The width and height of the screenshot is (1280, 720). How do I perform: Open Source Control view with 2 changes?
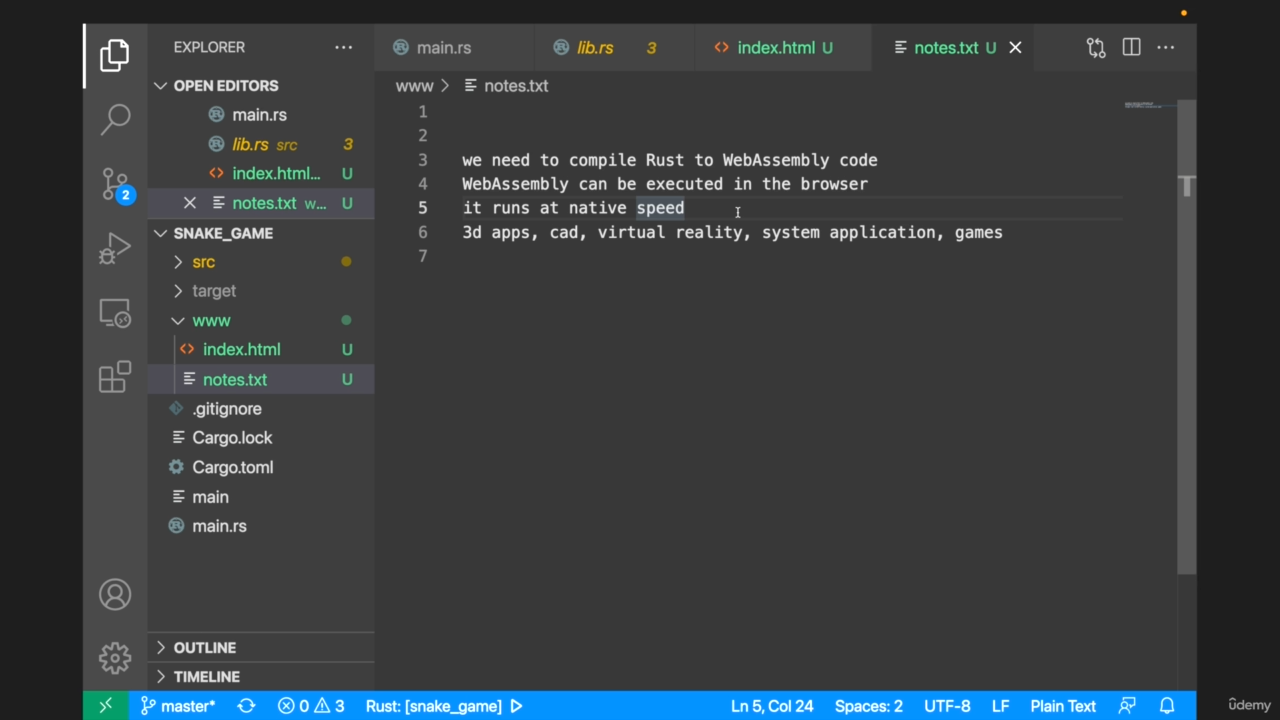115,184
